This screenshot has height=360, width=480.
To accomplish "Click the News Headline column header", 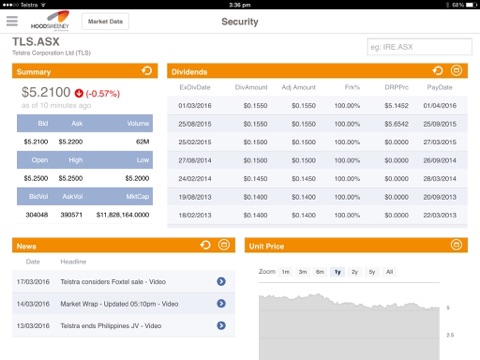I will point(73,262).
